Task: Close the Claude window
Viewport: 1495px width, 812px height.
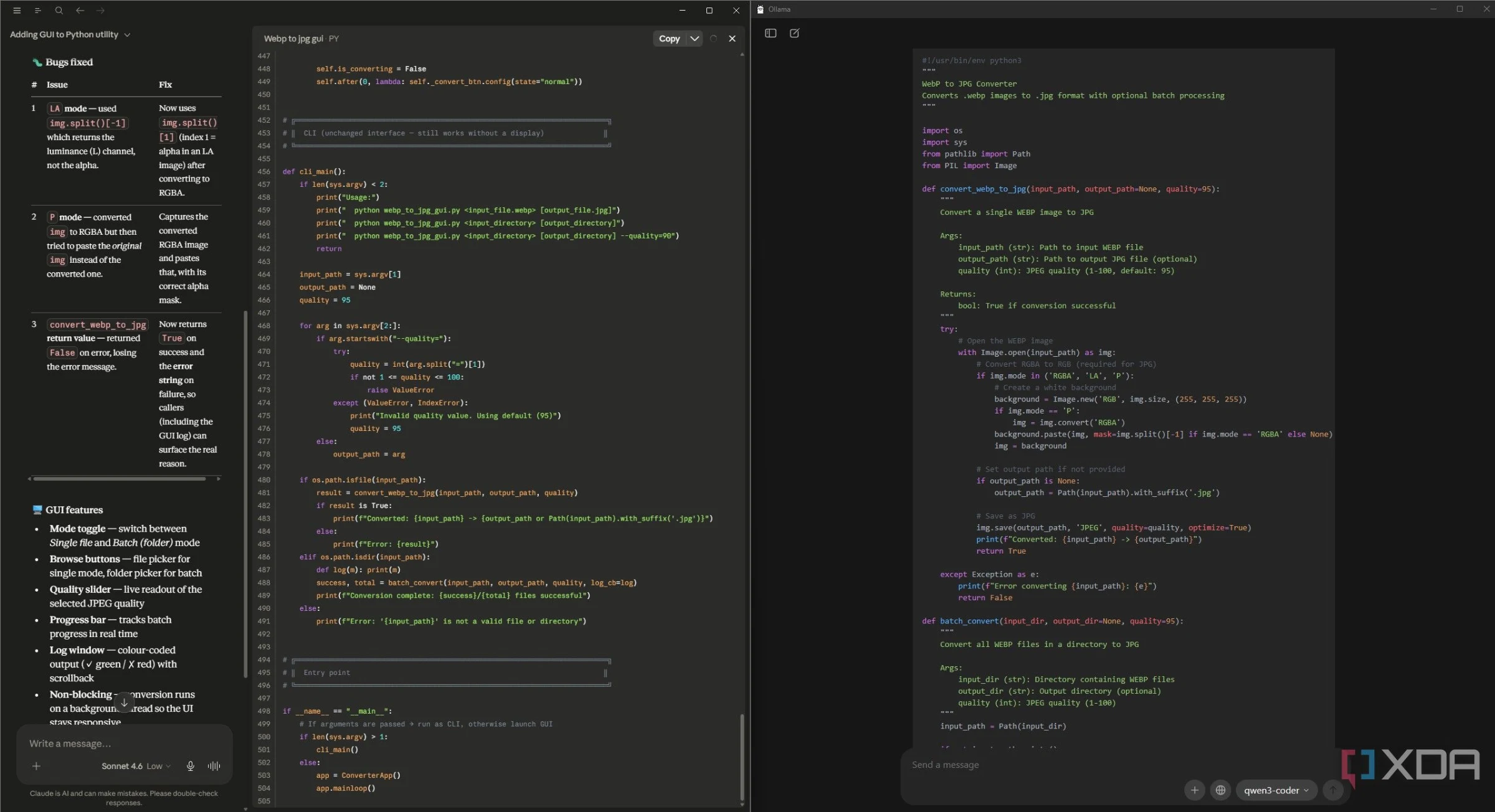Action: pyautogui.click(x=736, y=11)
